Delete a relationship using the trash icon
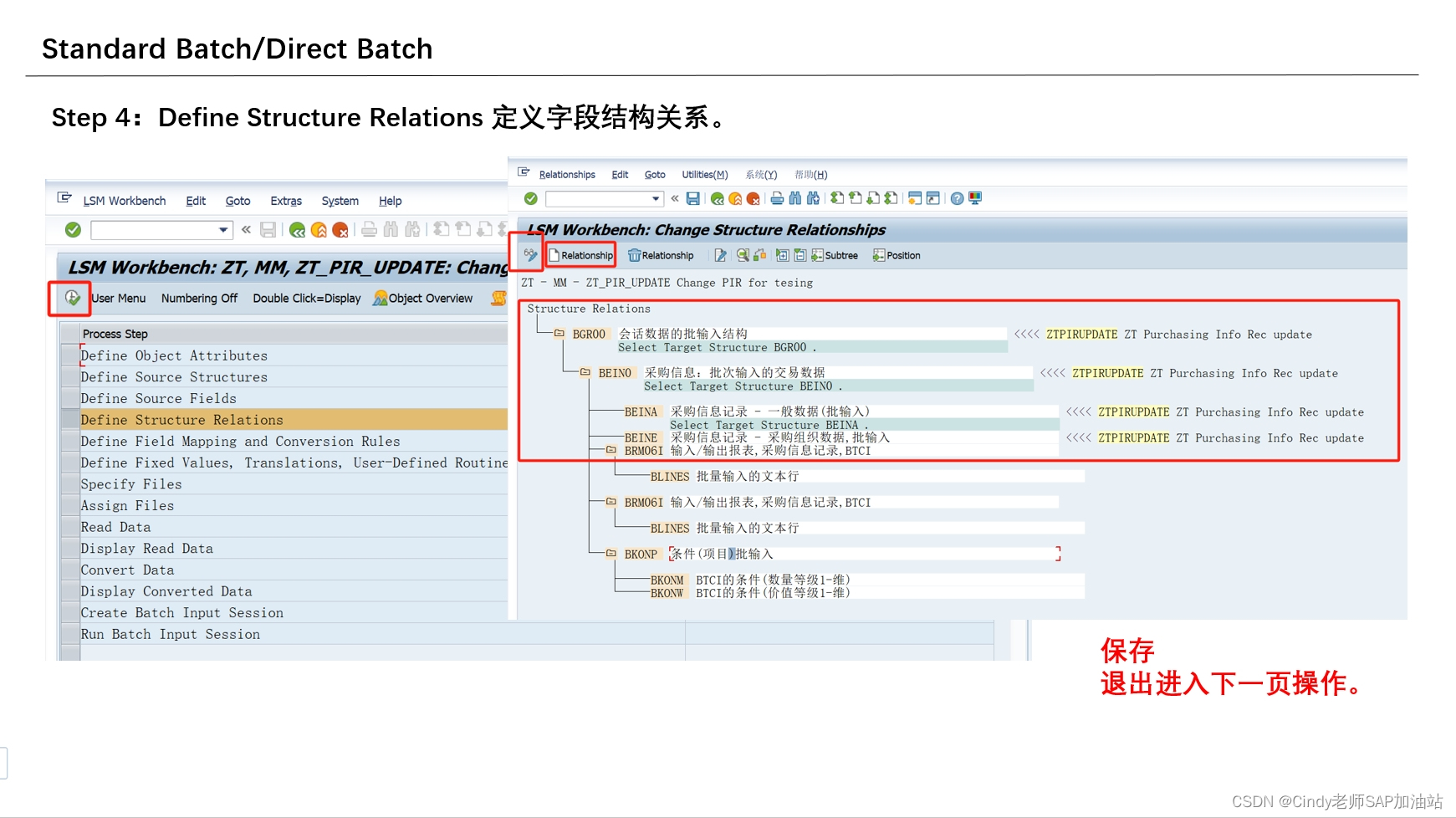 pos(661,255)
